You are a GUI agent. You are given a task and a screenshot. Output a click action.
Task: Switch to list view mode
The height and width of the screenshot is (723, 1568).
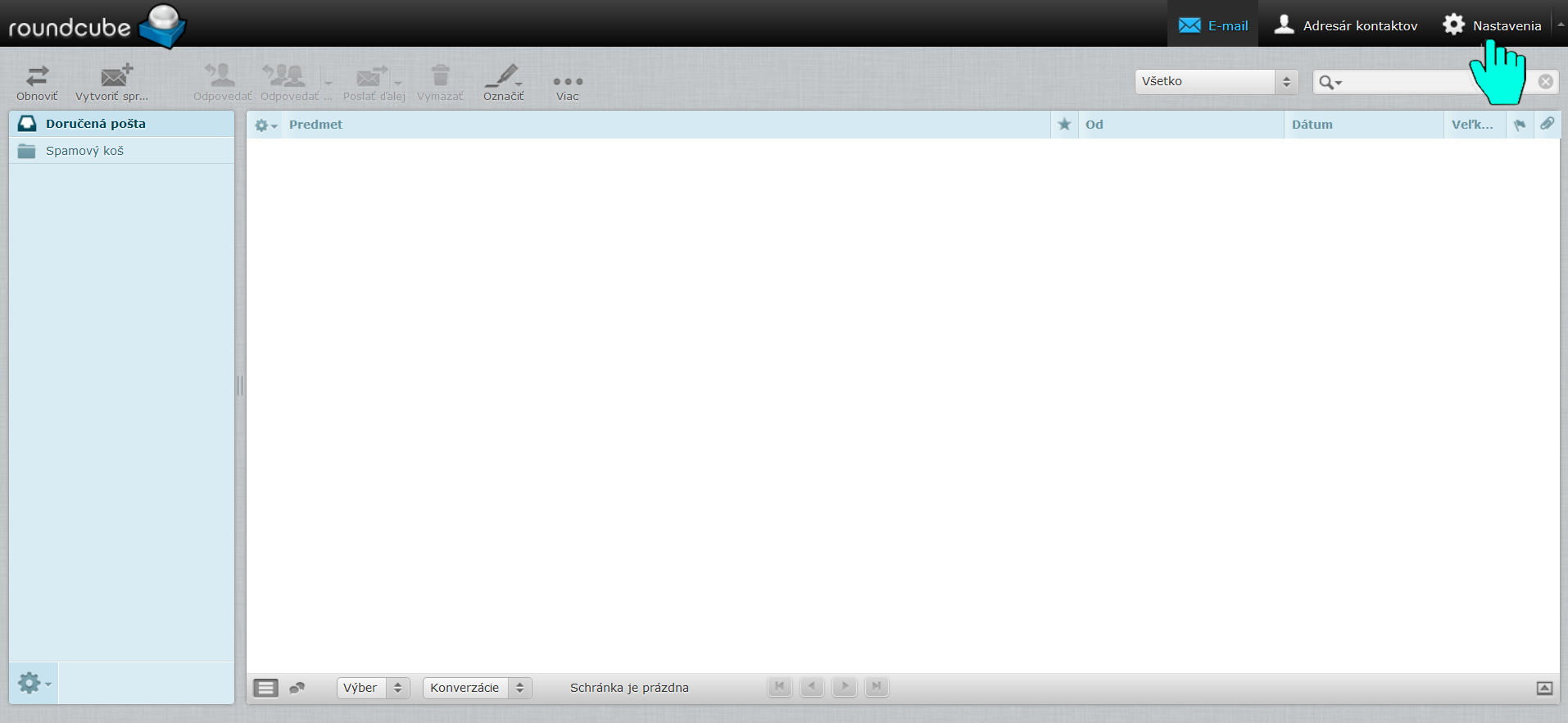(265, 688)
